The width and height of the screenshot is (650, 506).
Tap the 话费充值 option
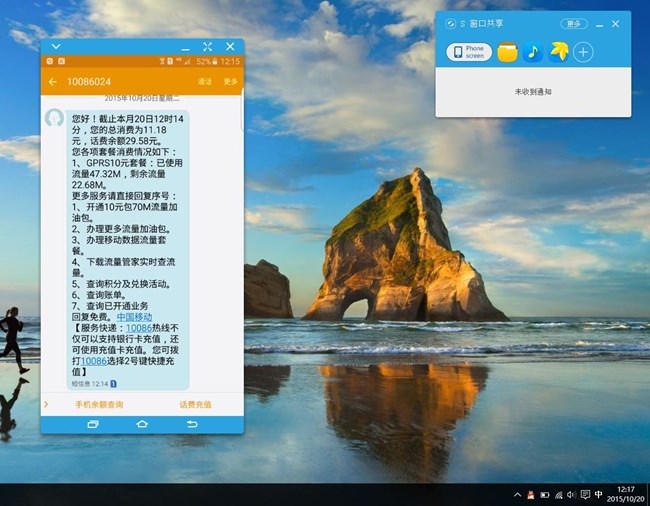195,405
